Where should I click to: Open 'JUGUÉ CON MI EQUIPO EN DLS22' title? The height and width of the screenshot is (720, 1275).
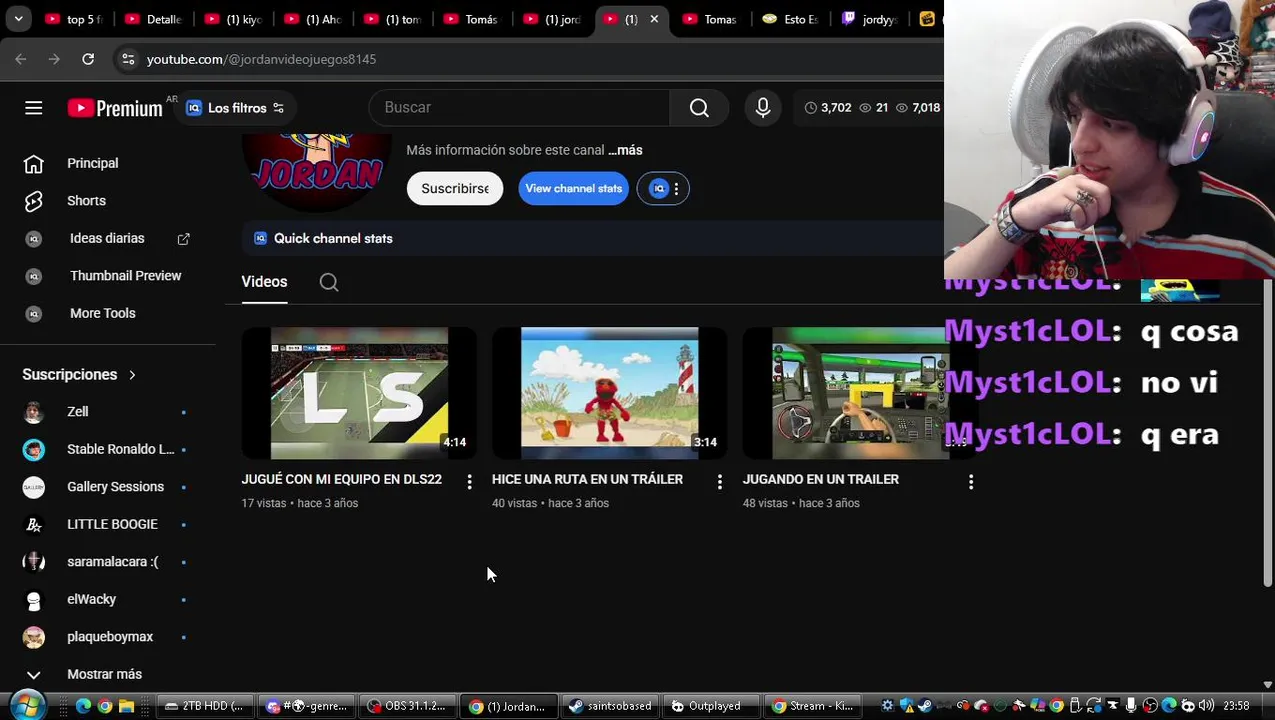click(x=341, y=480)
